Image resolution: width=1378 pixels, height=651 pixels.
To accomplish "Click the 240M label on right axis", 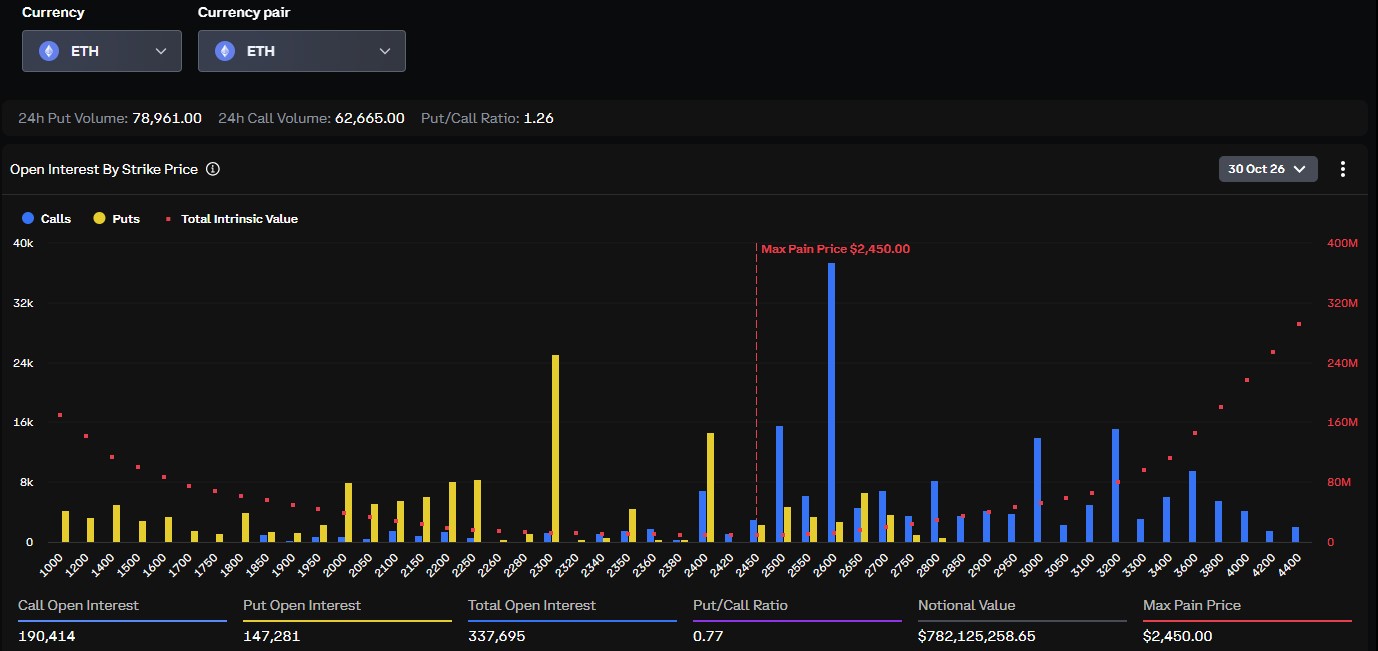I will pyautogui.click(x=1342, y=363).
